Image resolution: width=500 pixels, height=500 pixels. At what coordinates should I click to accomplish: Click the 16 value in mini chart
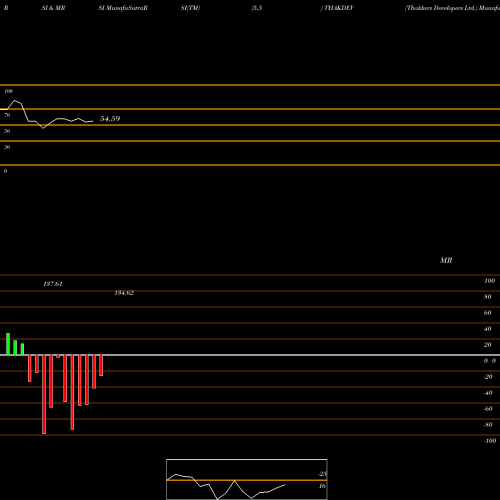pos(322,486)
